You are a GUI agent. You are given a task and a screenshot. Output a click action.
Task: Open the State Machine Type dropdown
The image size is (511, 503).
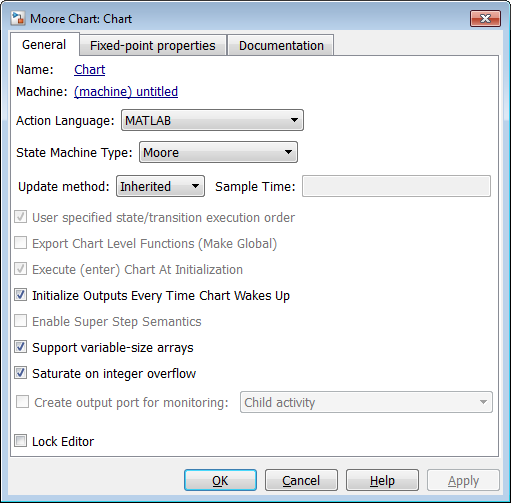[218, 152]
